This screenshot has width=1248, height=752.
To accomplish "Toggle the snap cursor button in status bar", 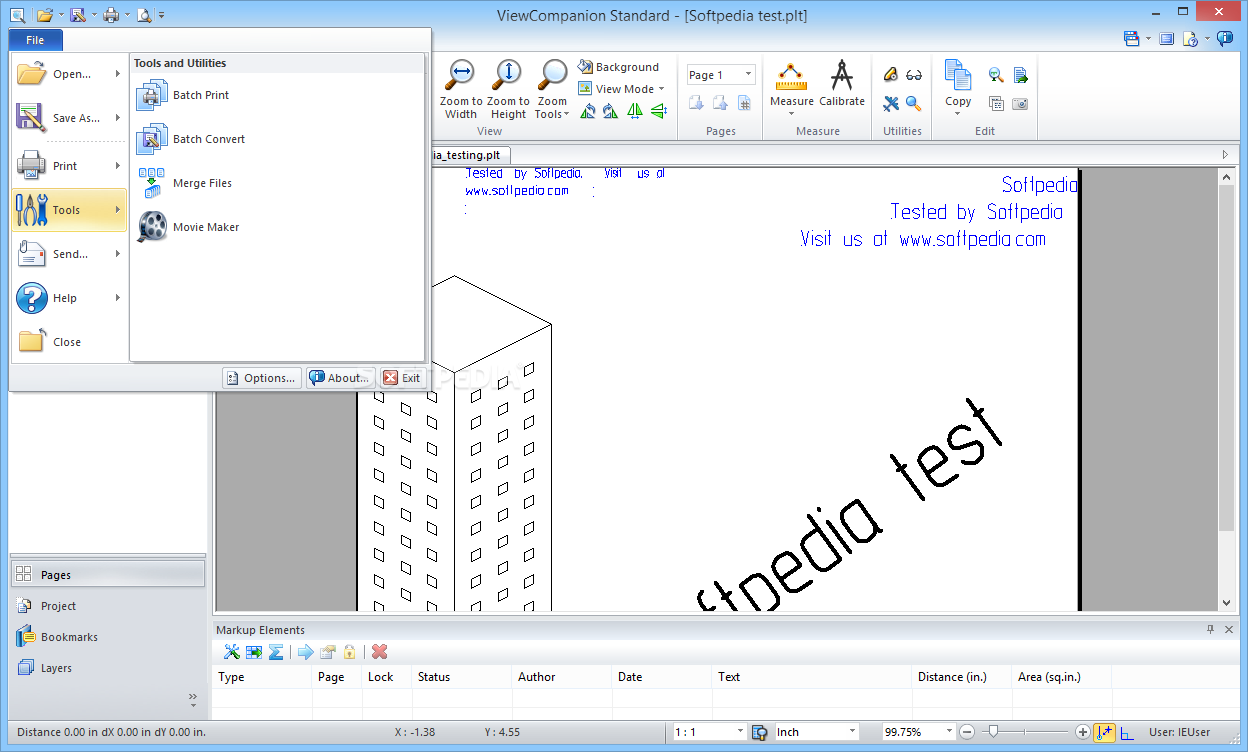I will point(1104,732).
